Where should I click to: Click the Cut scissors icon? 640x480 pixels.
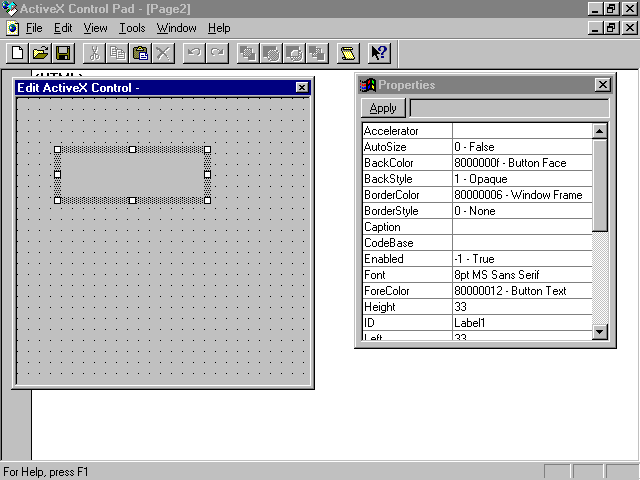(x=94, y=53)
